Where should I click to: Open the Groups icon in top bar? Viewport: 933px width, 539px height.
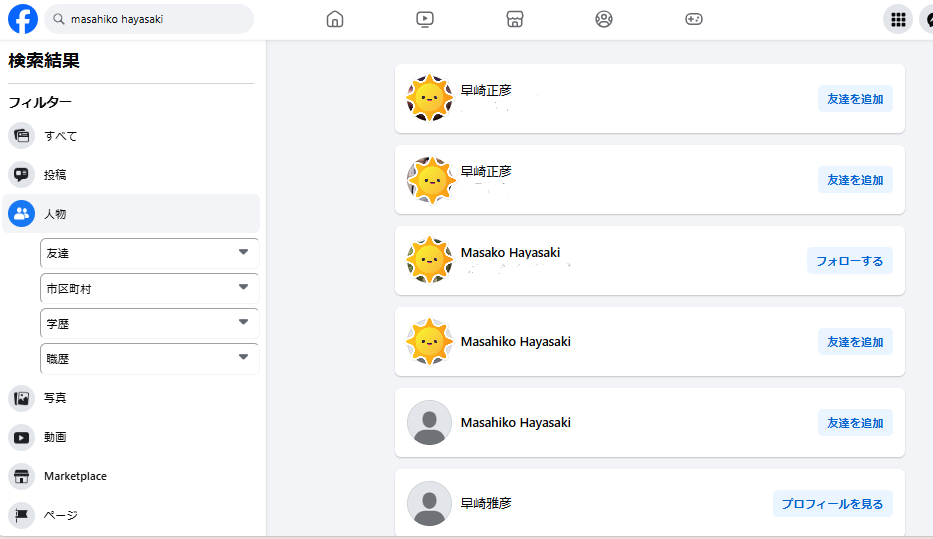point(604,19)
